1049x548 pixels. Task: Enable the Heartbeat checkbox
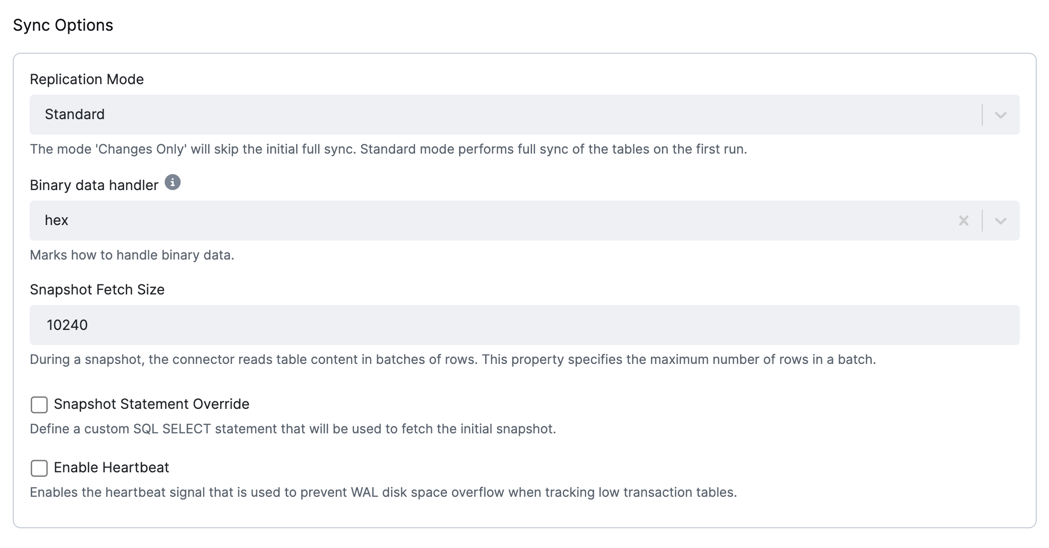[39, 468]
